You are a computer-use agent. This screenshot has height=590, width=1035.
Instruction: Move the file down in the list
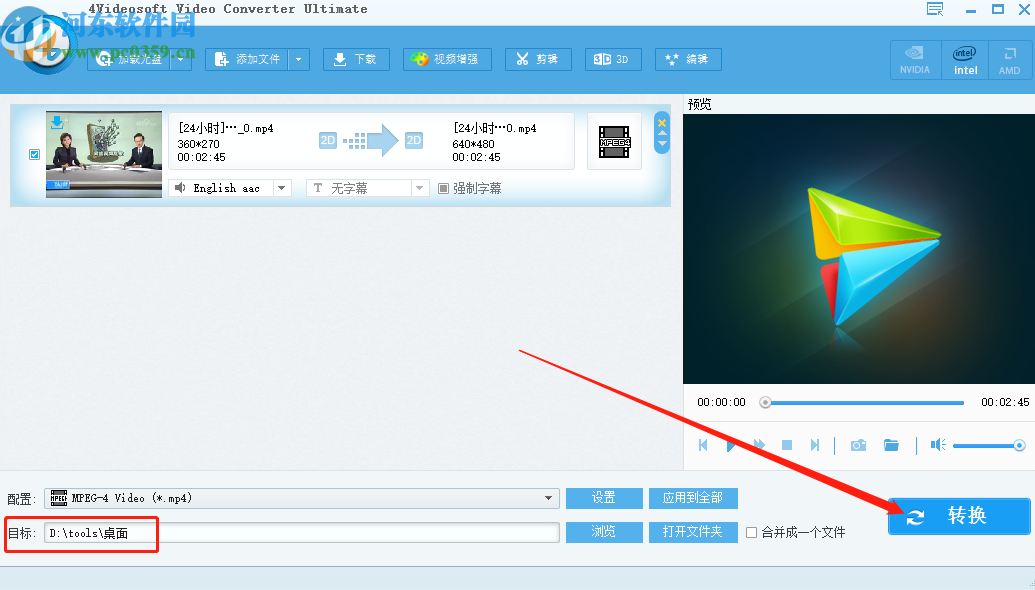tap(662, 143)
